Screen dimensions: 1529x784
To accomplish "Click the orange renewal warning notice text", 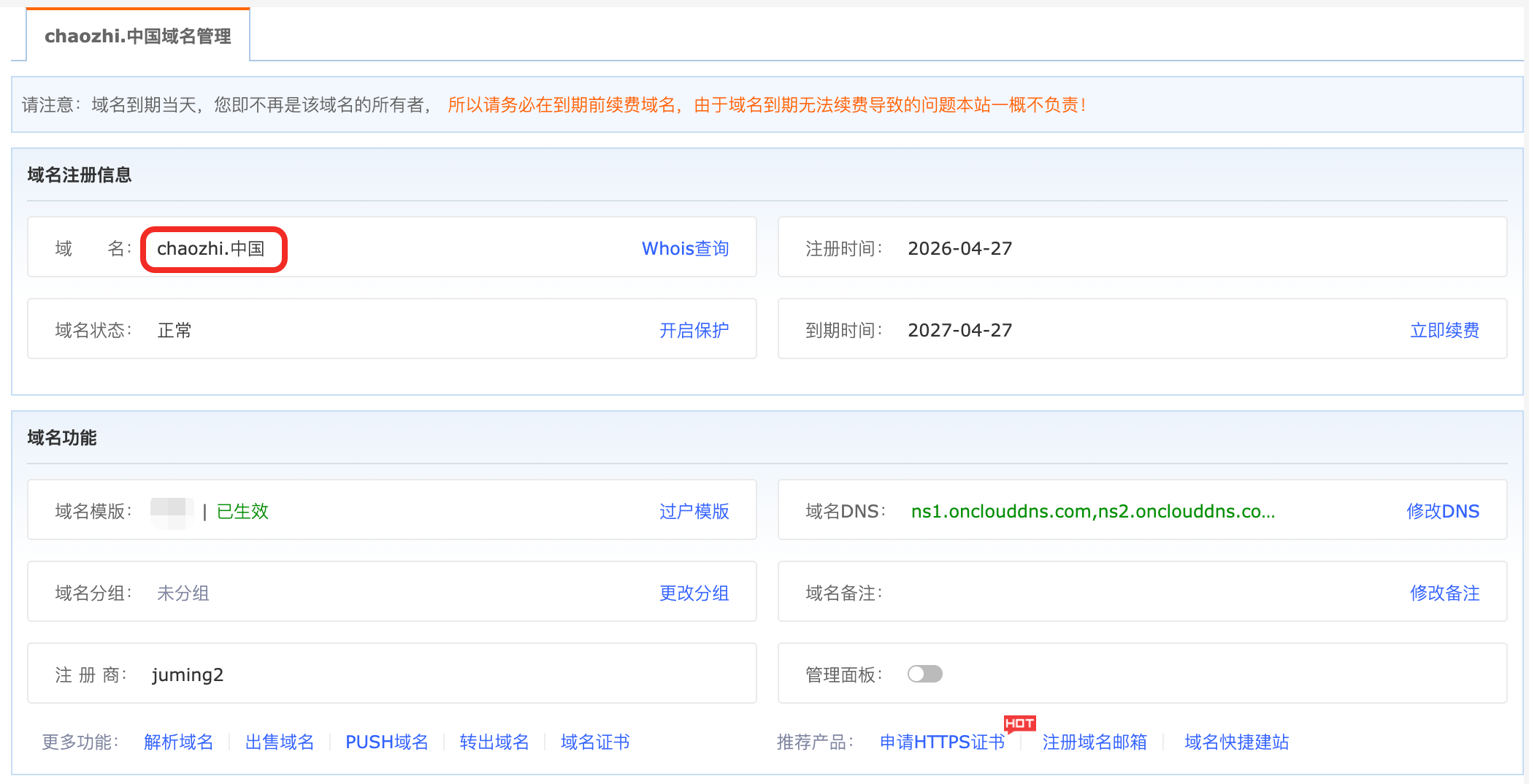I will click(767, 105).
